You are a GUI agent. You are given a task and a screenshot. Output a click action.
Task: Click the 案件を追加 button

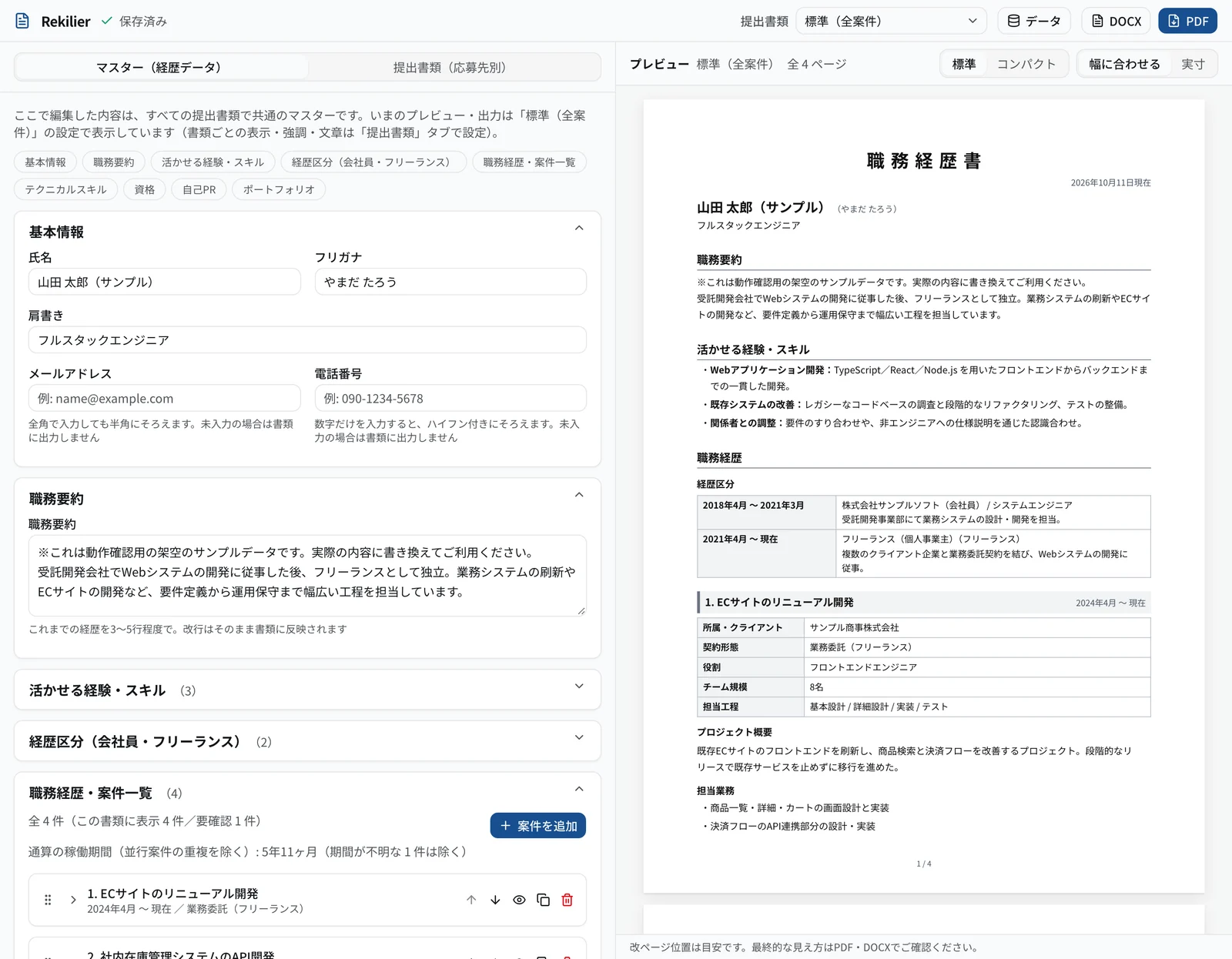coord(538,825)
